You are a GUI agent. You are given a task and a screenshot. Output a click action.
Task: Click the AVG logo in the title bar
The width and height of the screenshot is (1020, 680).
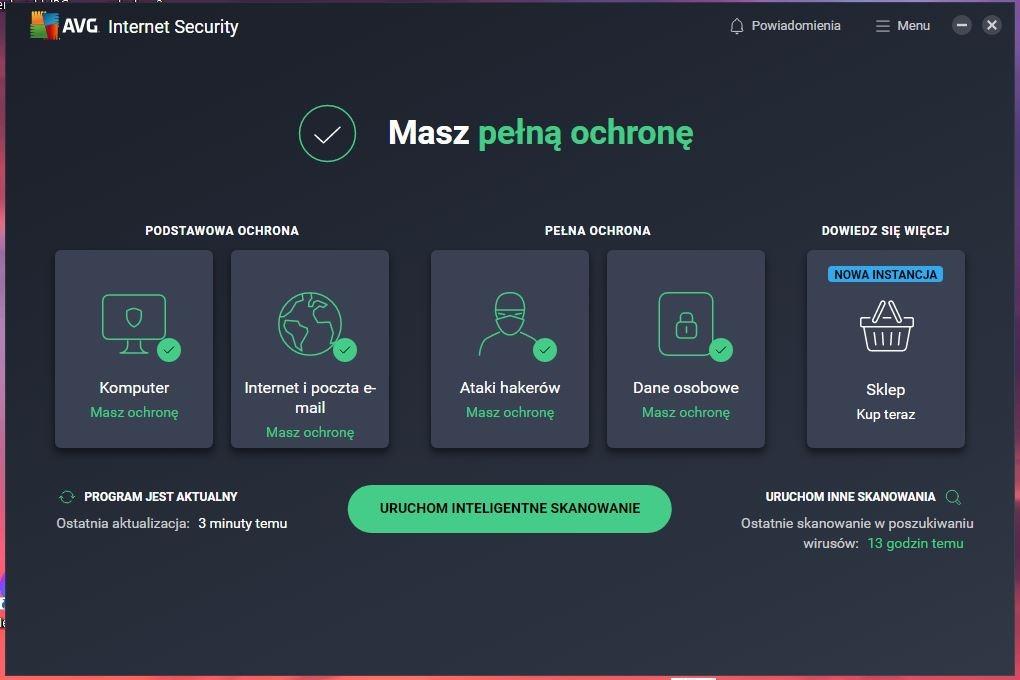coord(64,25)
